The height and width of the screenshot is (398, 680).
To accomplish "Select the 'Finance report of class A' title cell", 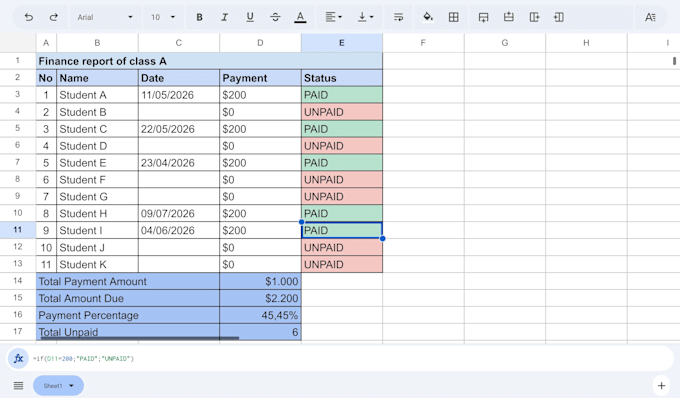I will tap(209, 61).
